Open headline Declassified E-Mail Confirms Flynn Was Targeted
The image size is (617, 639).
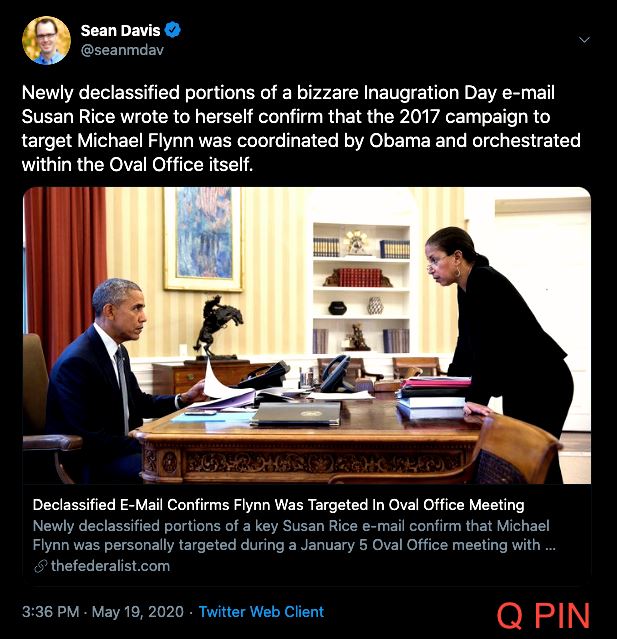[x=278, y=505]
